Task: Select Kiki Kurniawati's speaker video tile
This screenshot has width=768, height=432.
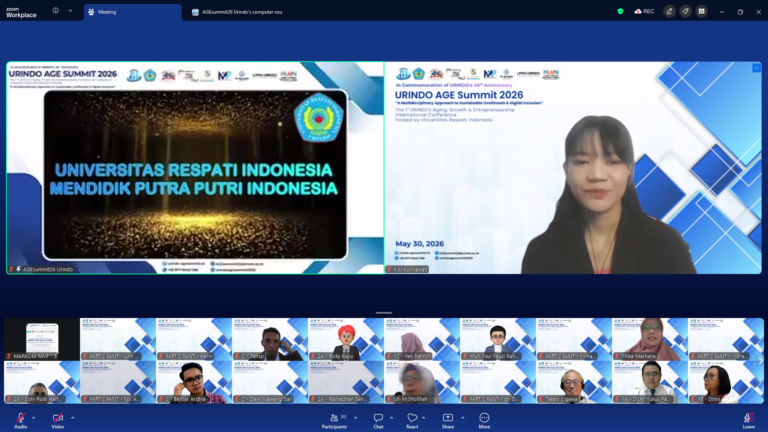Action: point(573,168)
